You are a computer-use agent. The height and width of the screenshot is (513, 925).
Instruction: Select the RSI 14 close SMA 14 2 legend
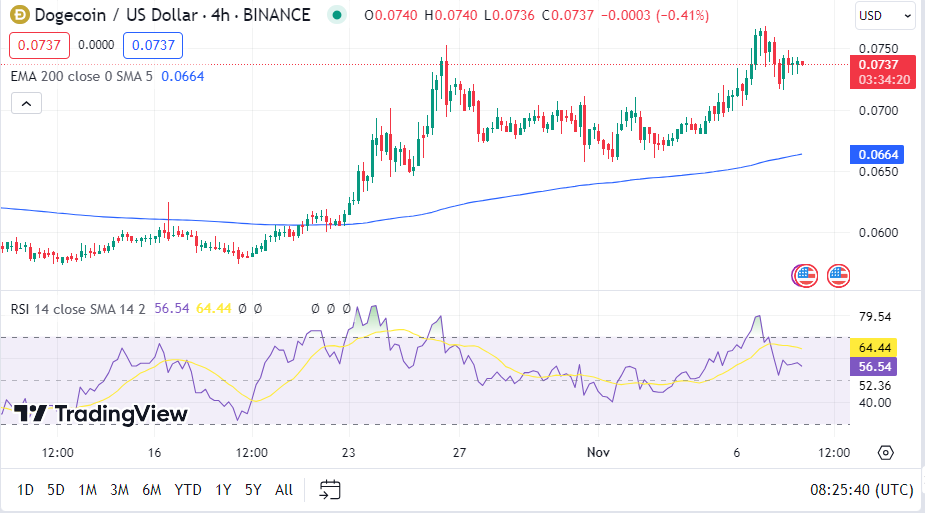click(78, 309)
